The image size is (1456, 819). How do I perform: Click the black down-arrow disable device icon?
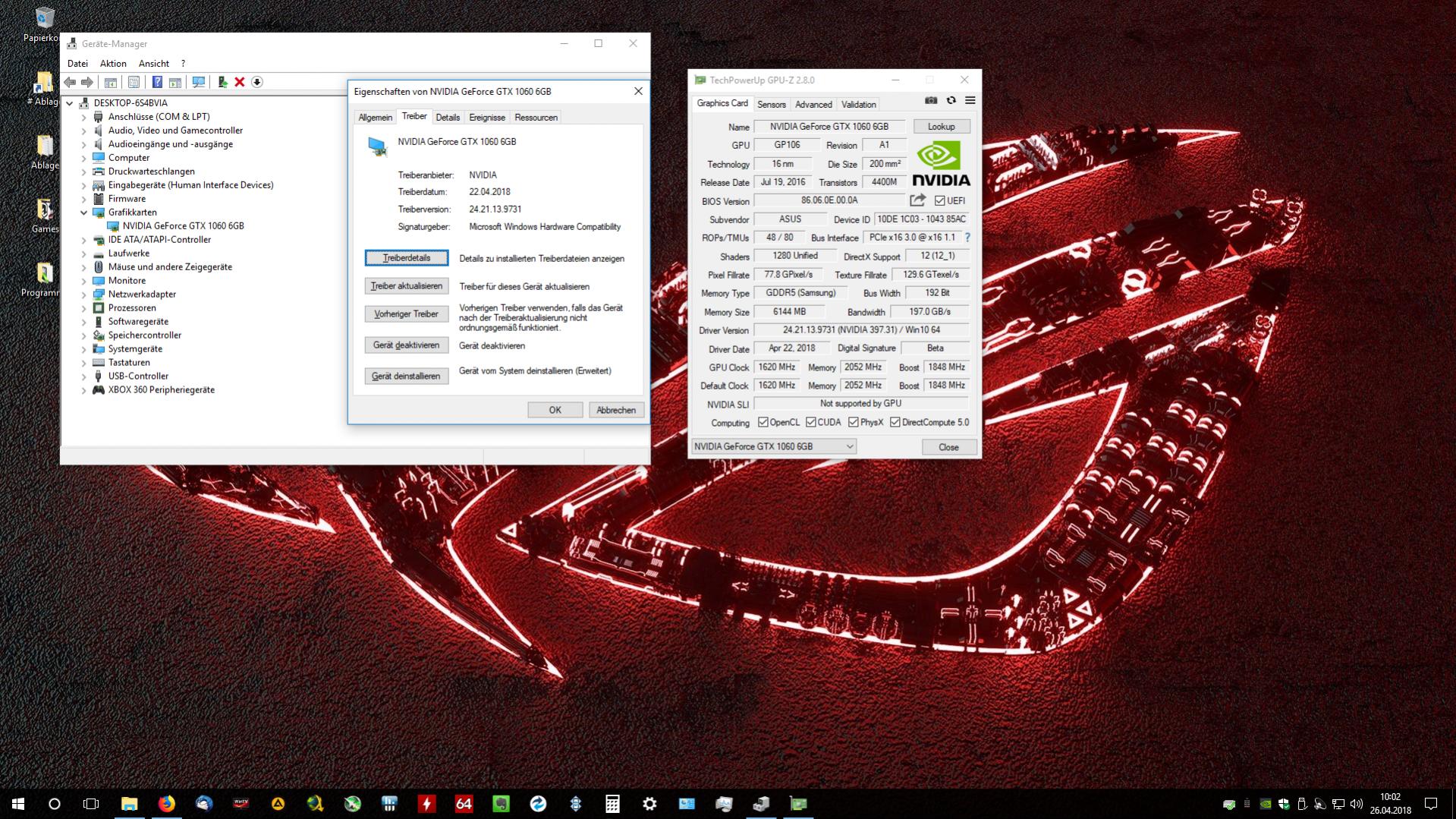click(257, 82)
